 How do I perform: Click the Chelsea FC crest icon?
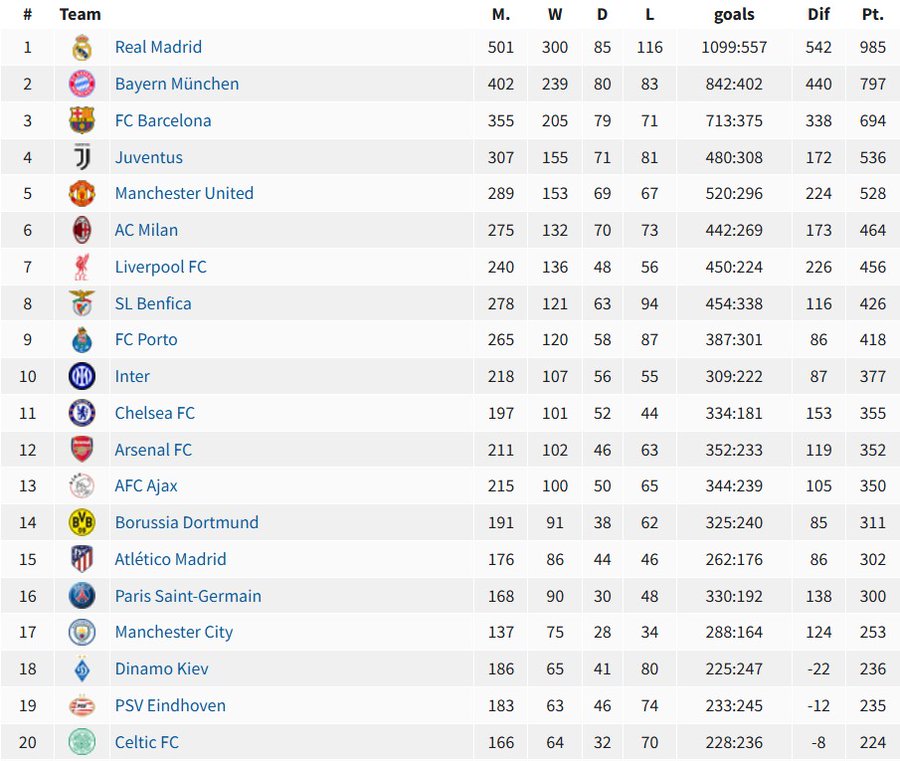pyautogui.click(x=82, y=413)
